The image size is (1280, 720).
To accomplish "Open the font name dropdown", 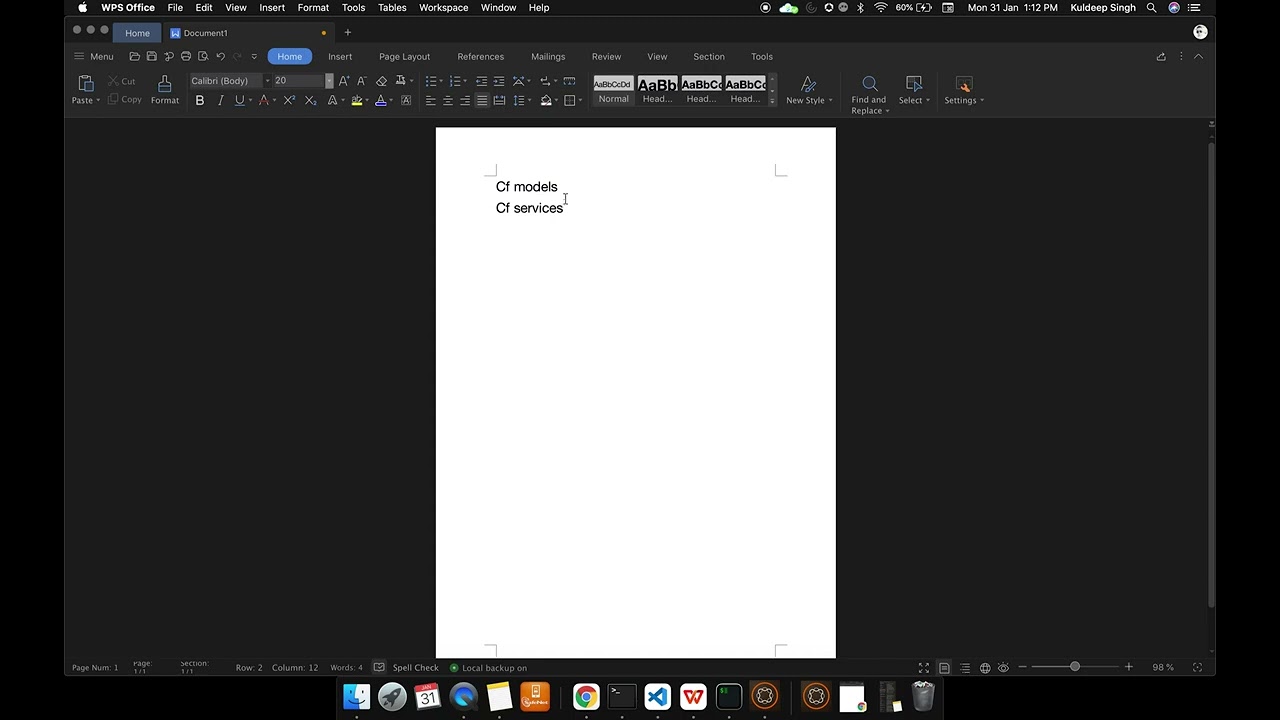I will (267, 81).
